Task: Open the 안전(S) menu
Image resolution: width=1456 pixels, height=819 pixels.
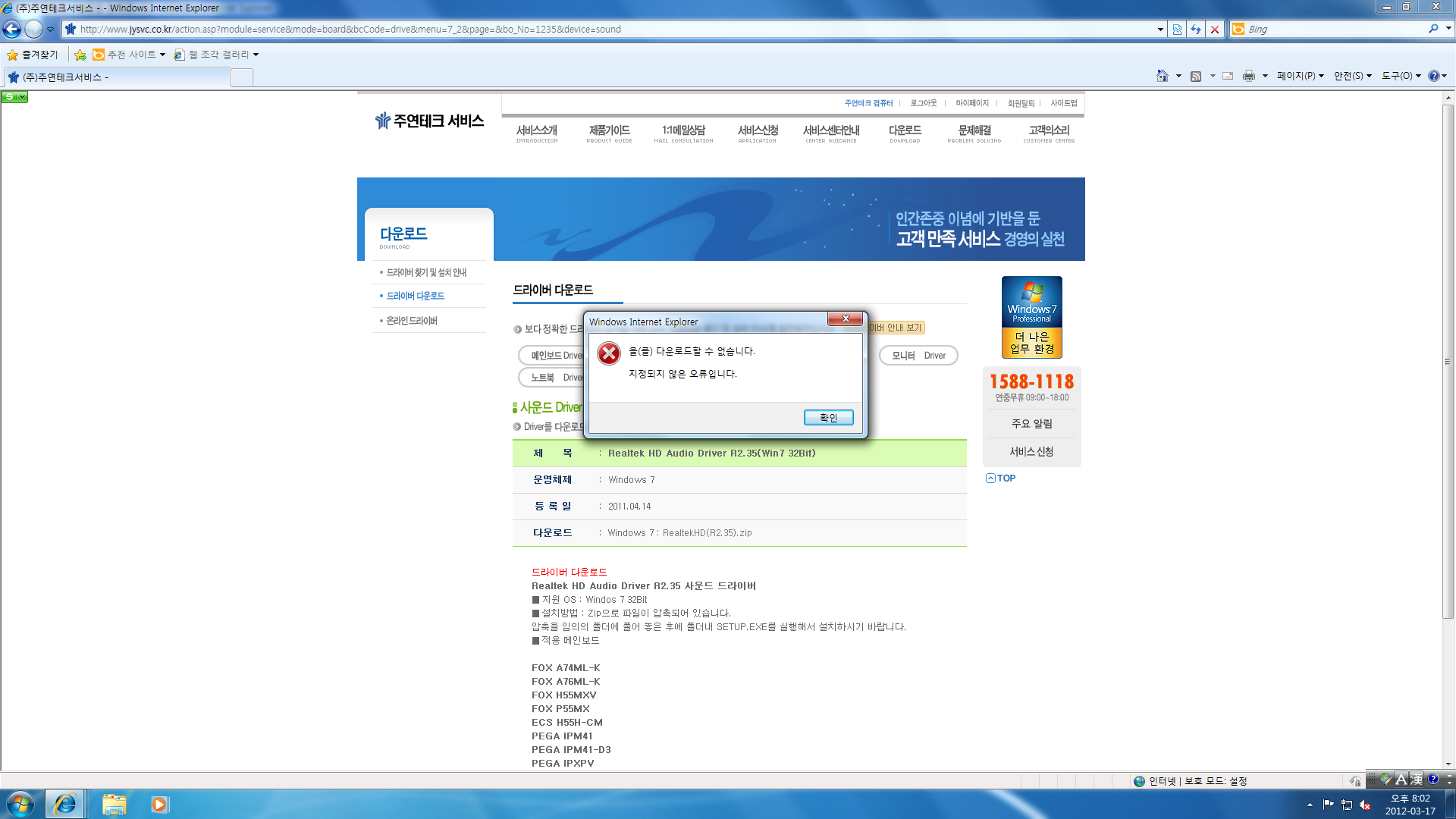Action: 1352,76
